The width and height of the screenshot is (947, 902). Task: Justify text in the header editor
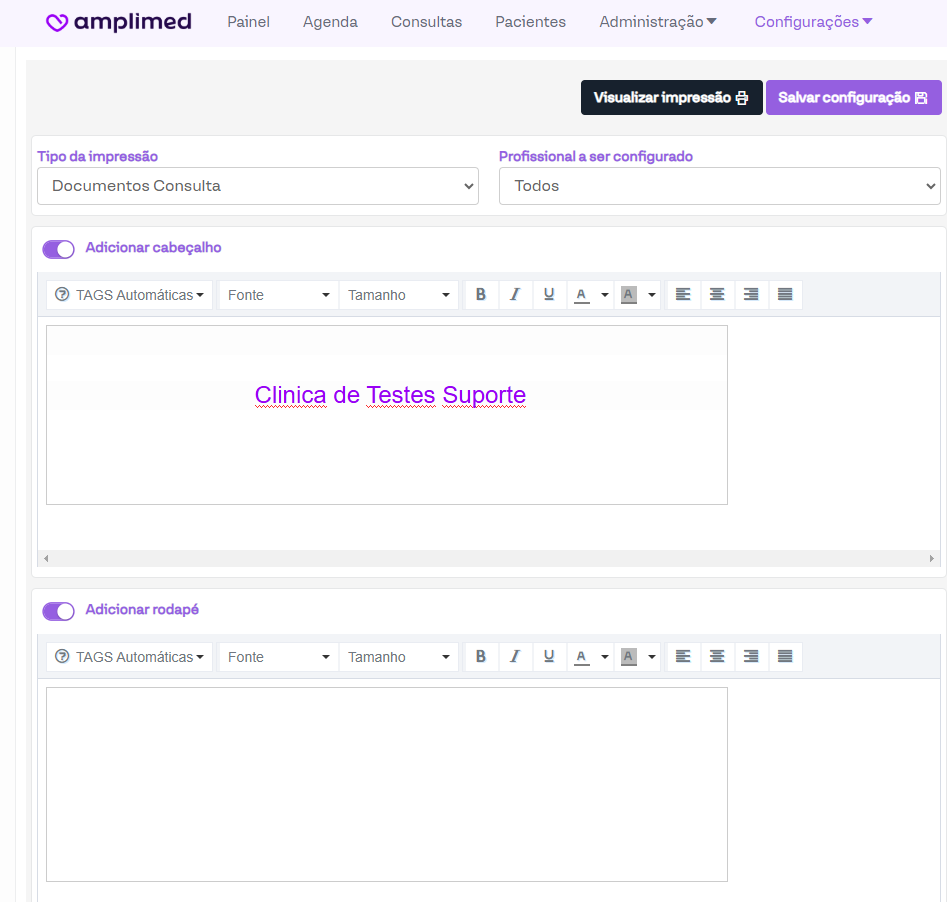[785, 295]
